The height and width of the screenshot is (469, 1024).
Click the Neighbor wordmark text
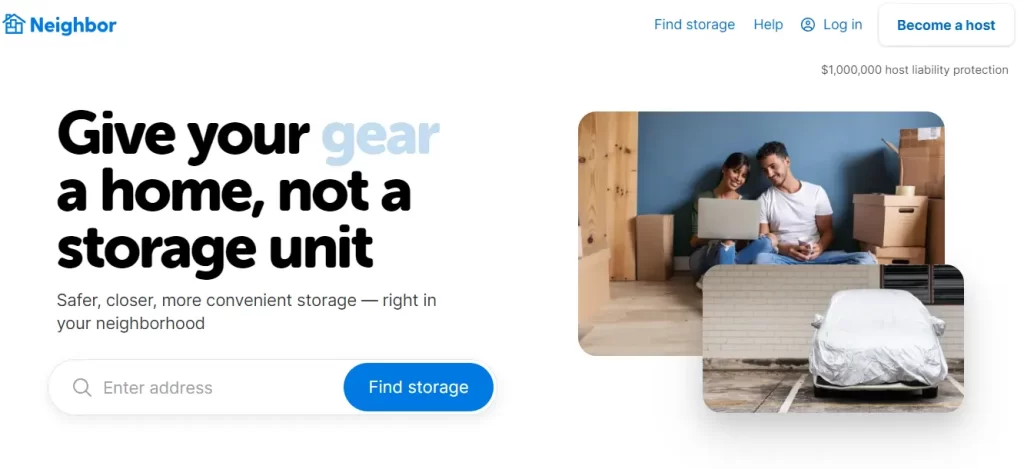73,25
